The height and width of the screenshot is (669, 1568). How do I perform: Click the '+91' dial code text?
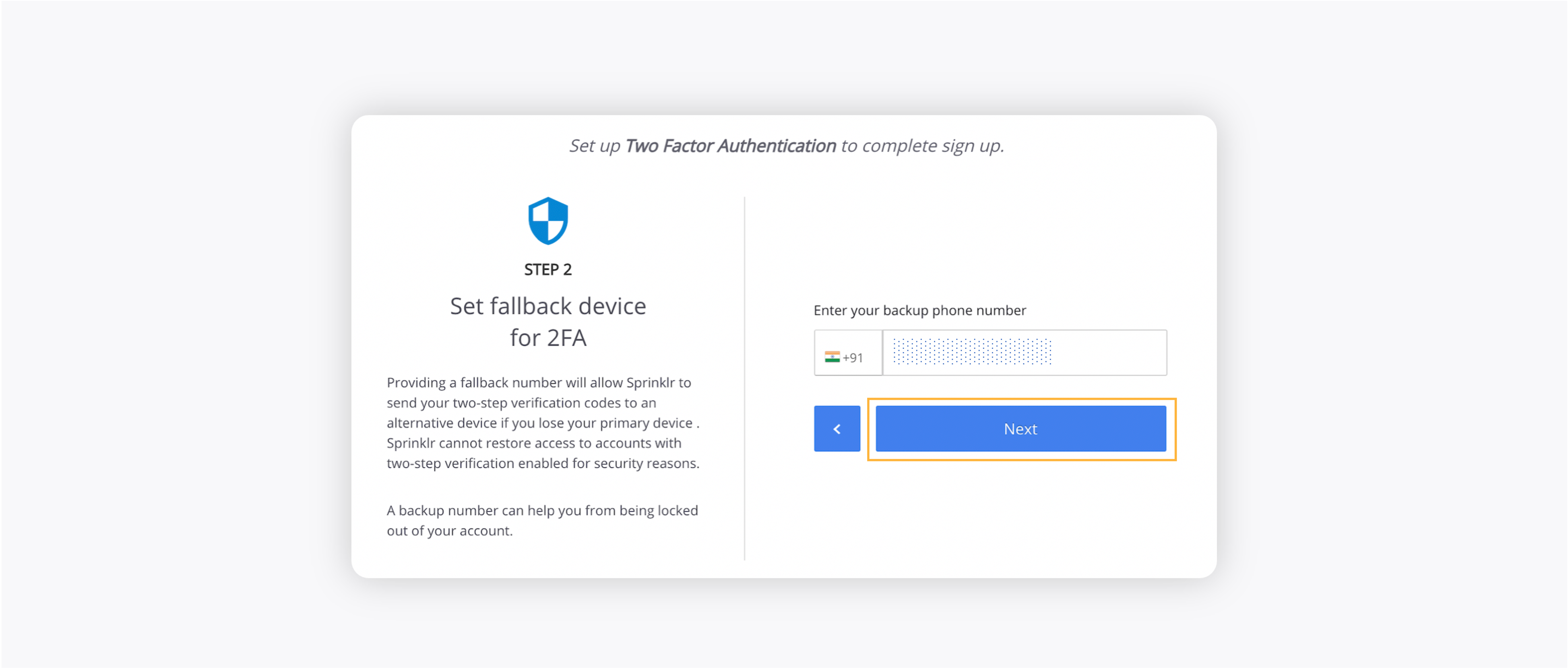tap(853, 358)
